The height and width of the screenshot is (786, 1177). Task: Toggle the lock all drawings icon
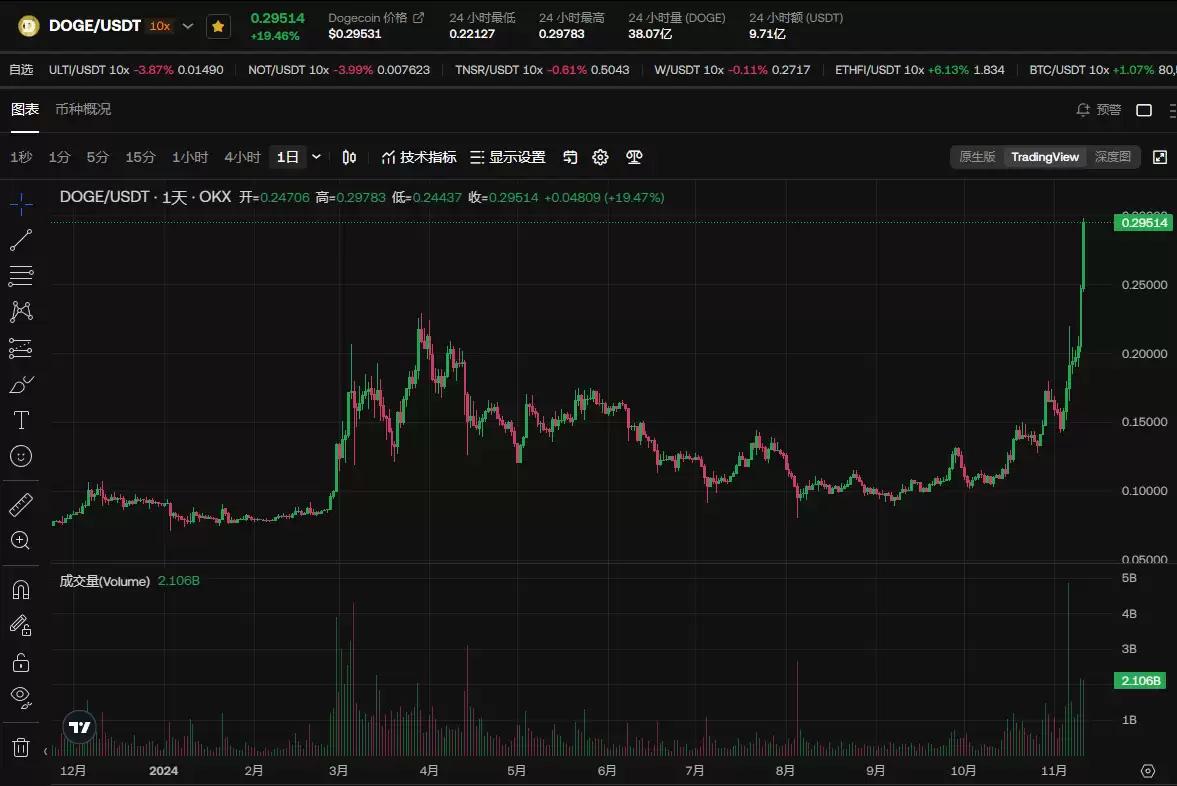[21, 662]
